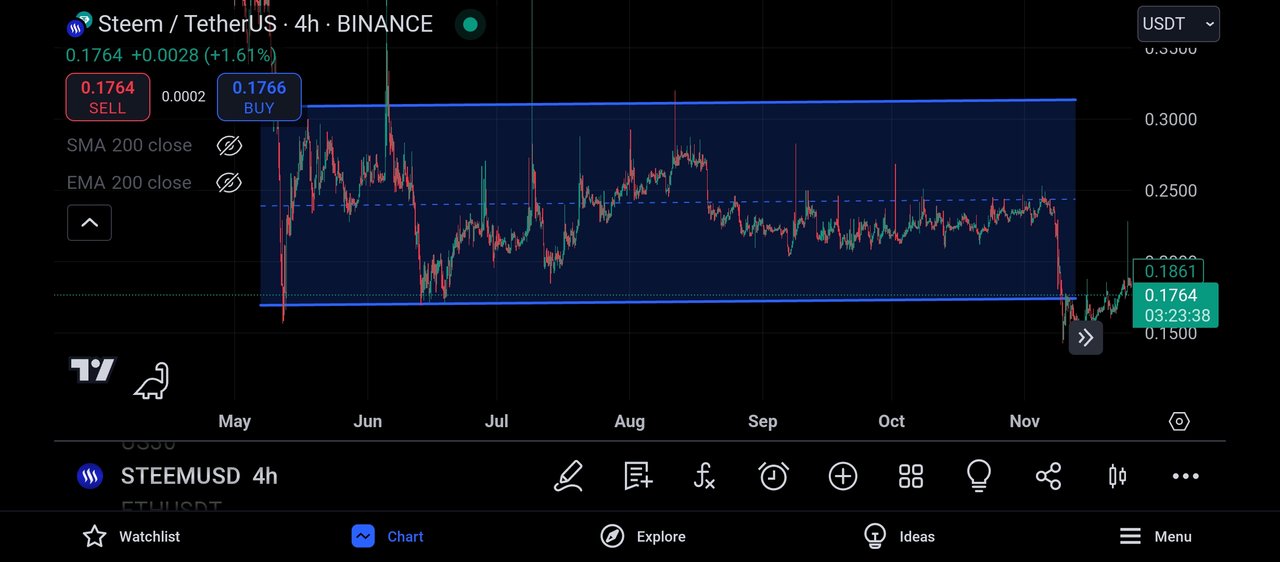The image size is (1280, 562).
Task: Collapse the indicator legend with the up arrow
Action: (x=89, y=222)
